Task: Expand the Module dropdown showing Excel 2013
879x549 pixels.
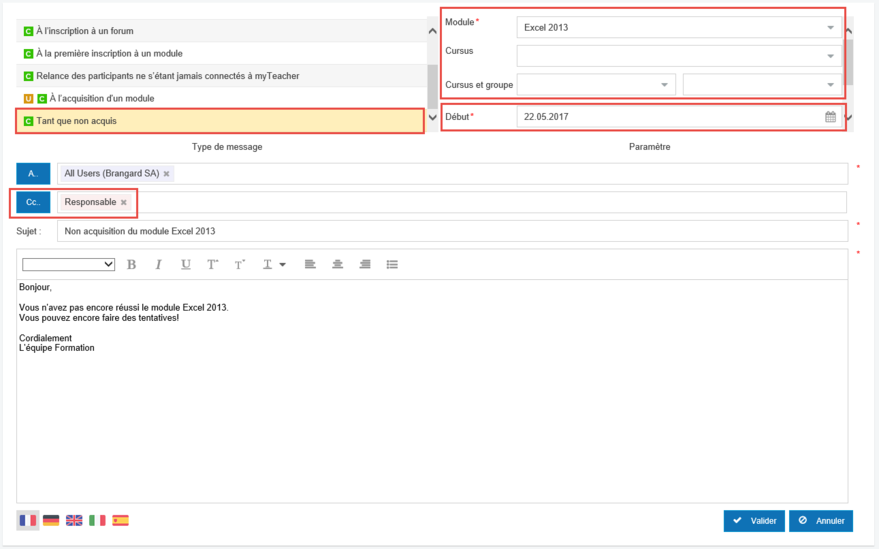Action: 830,28
